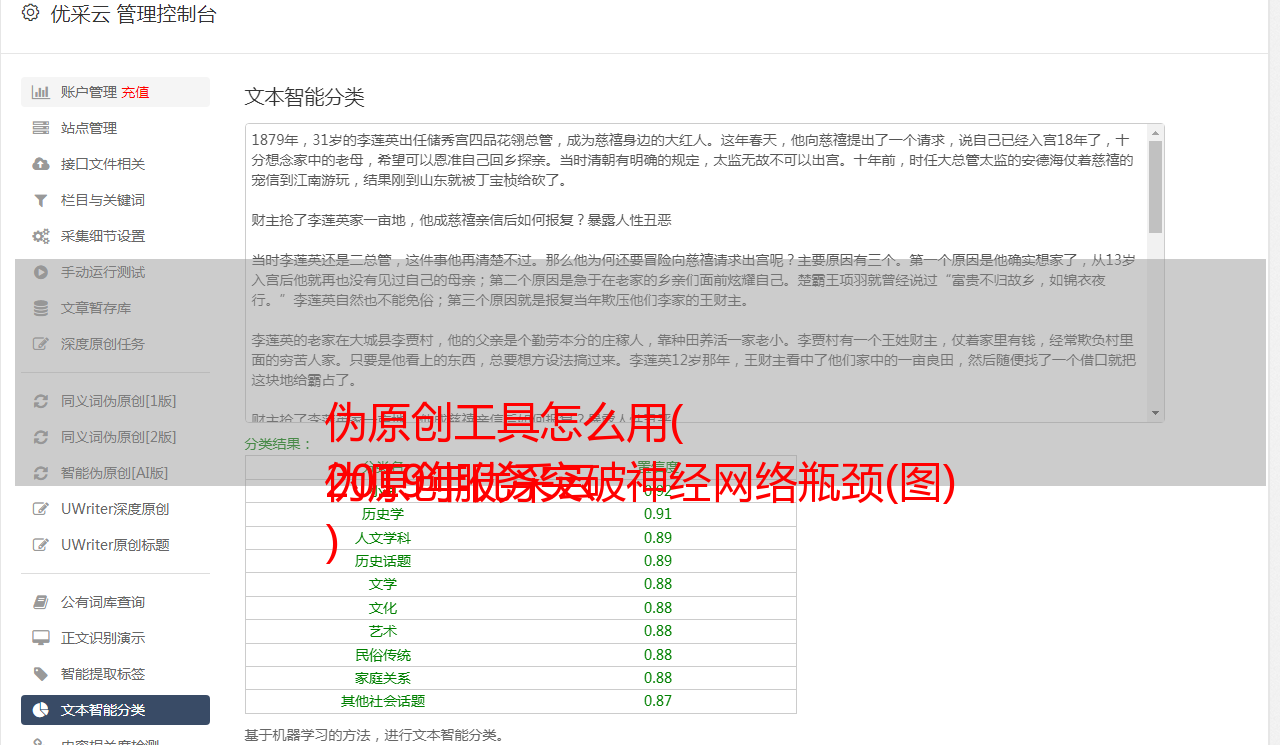Click the 文化 category cell
Image resolution: width=1280 pixels, height=745 pixels.
(x=383, y=608)
